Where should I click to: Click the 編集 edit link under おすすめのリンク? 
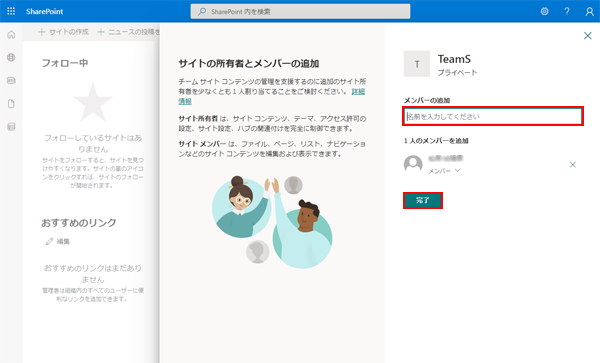coord(58,241)
